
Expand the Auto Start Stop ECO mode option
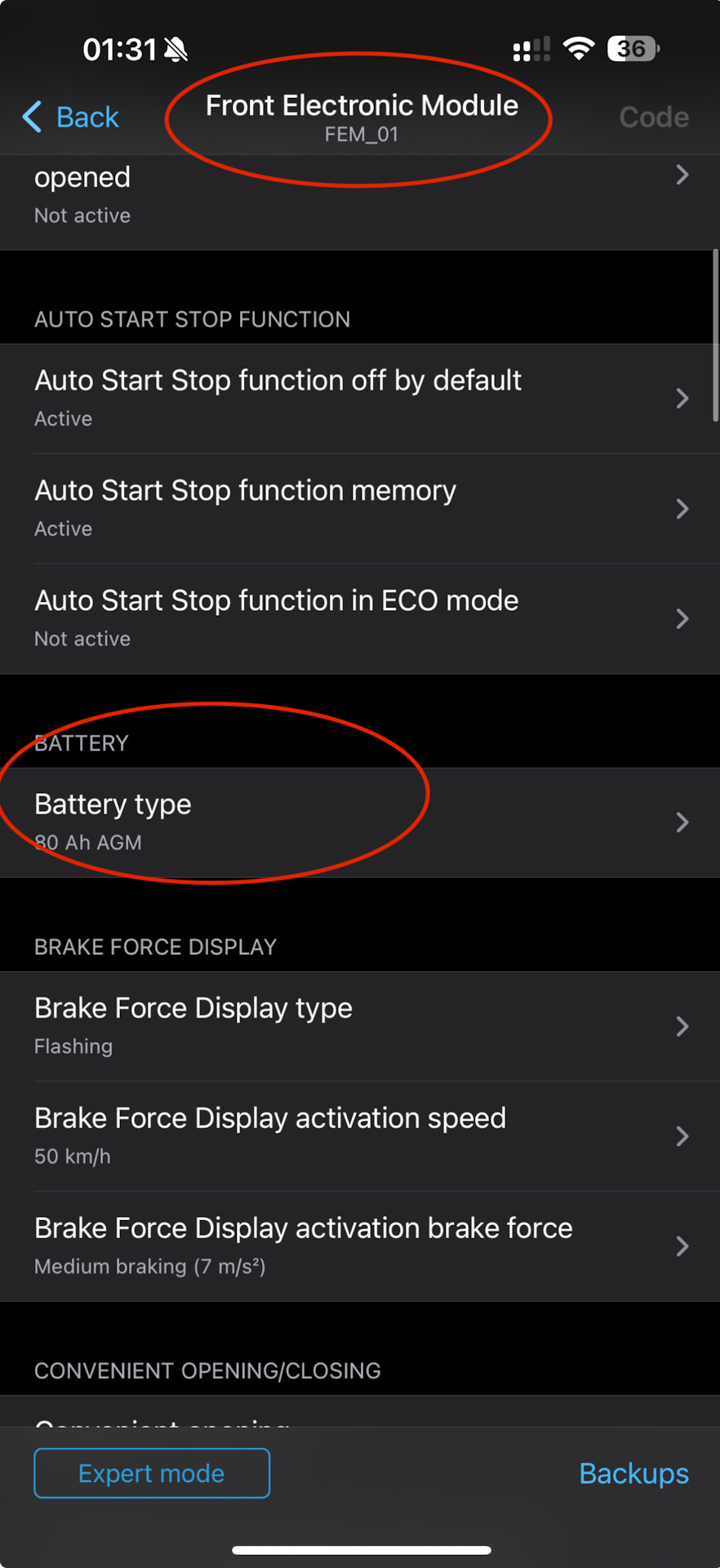pos(360,618)
